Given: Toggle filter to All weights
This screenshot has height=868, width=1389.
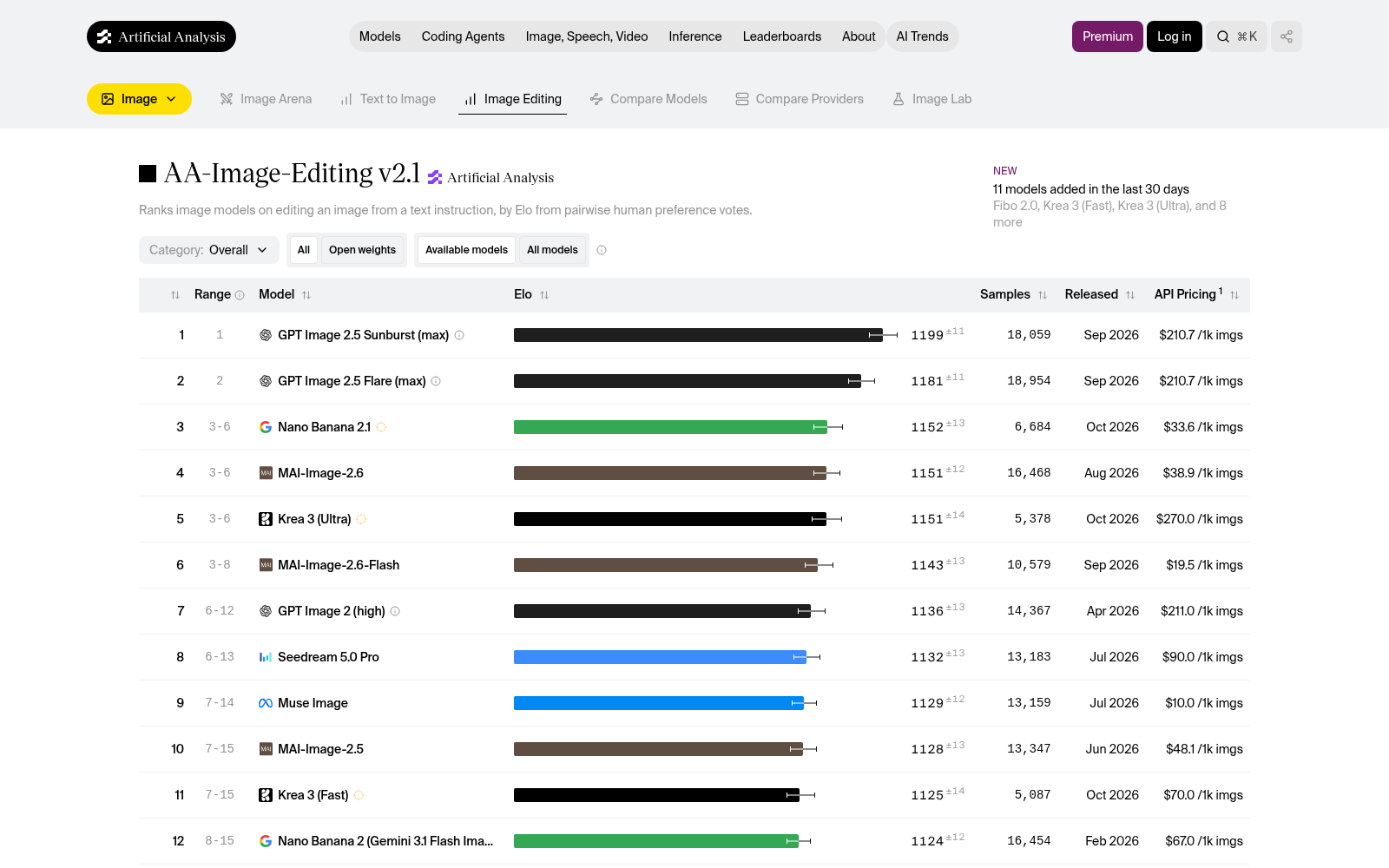Looking at the screenshot, I should coord(304,250).
